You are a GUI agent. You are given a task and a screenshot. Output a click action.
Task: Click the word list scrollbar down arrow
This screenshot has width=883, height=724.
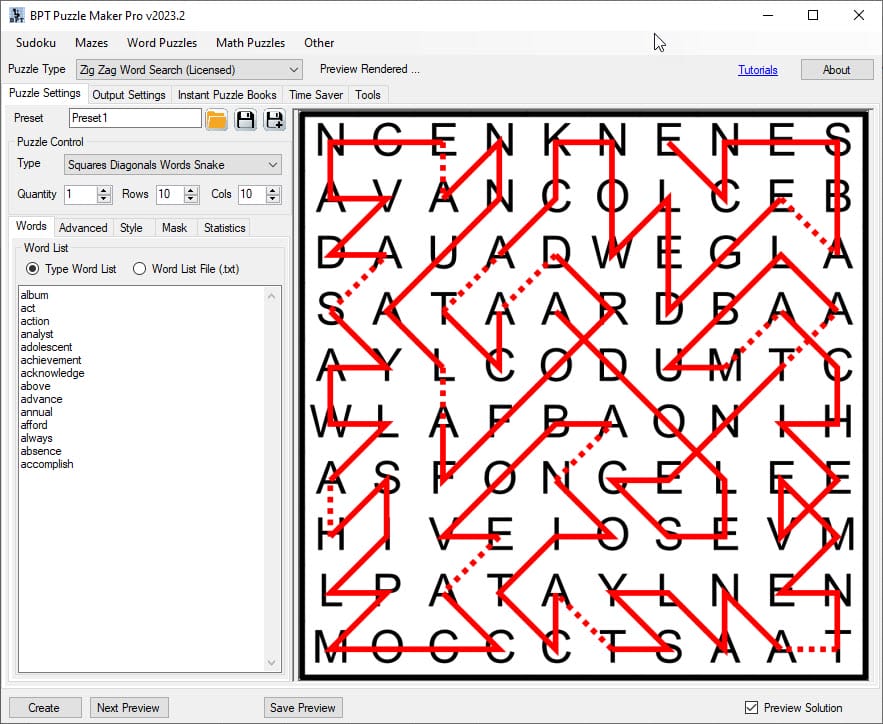coord(273,663)
